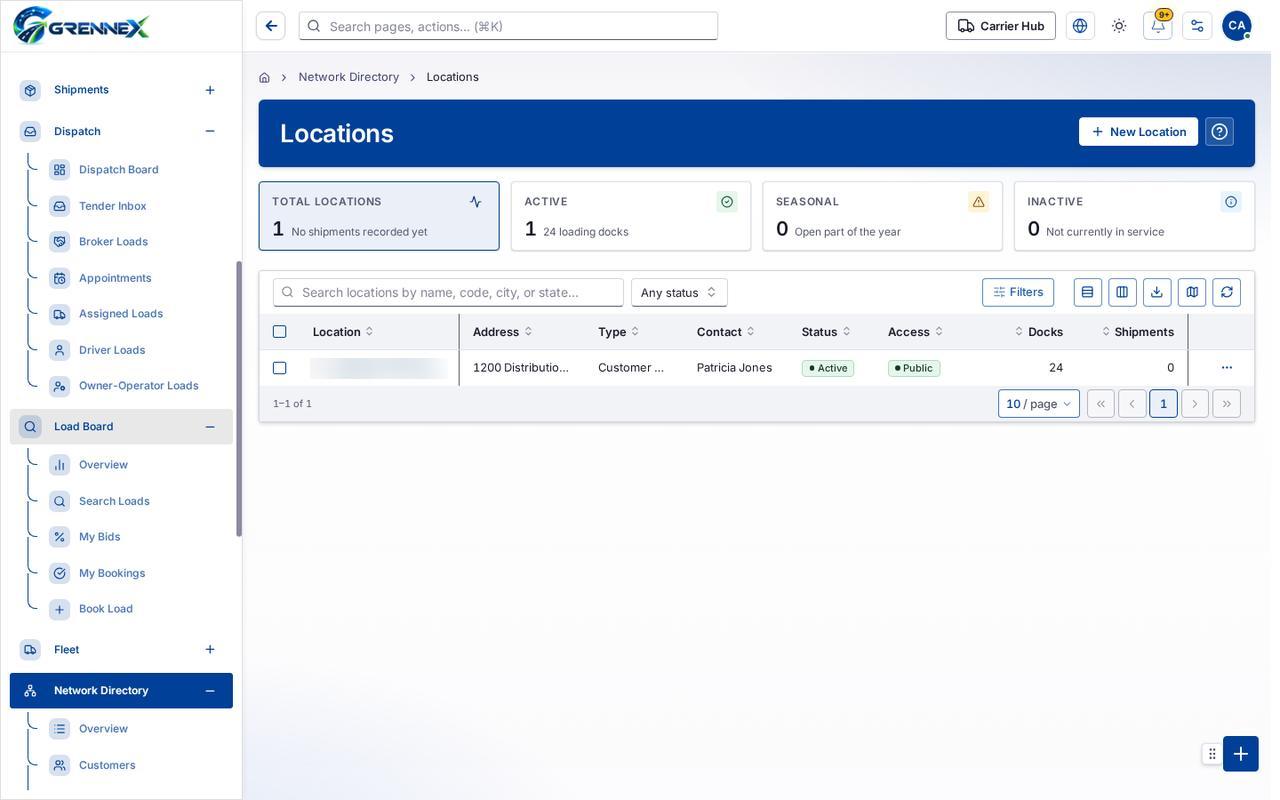The height and width of the screenshot is (800, 1280).
Task: Expand the Fleet sidebar section
Action: tap(210, 650)
